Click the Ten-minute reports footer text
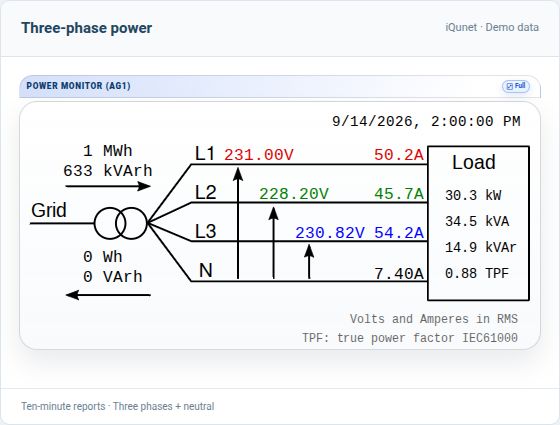The width and height of the screenshot is (560, 425). coord(118,406)
